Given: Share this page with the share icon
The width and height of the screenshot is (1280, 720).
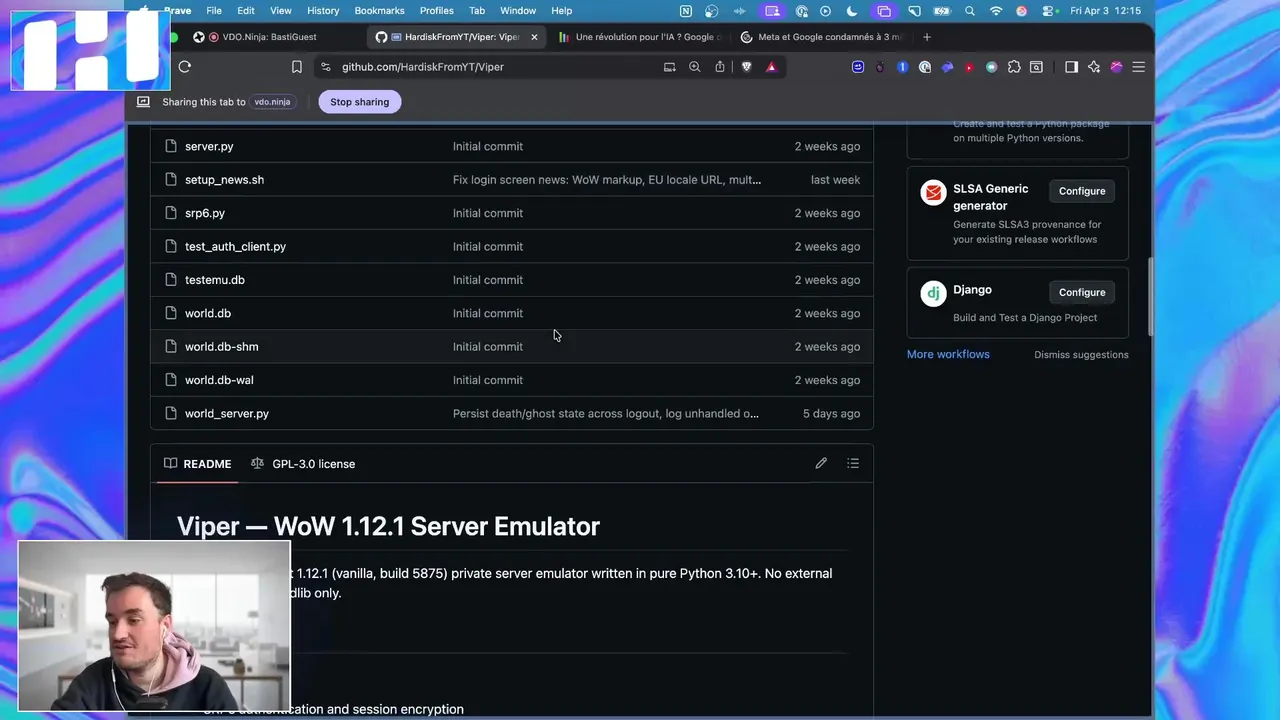Looking at the screenshot, I should (x=720, y=67).
